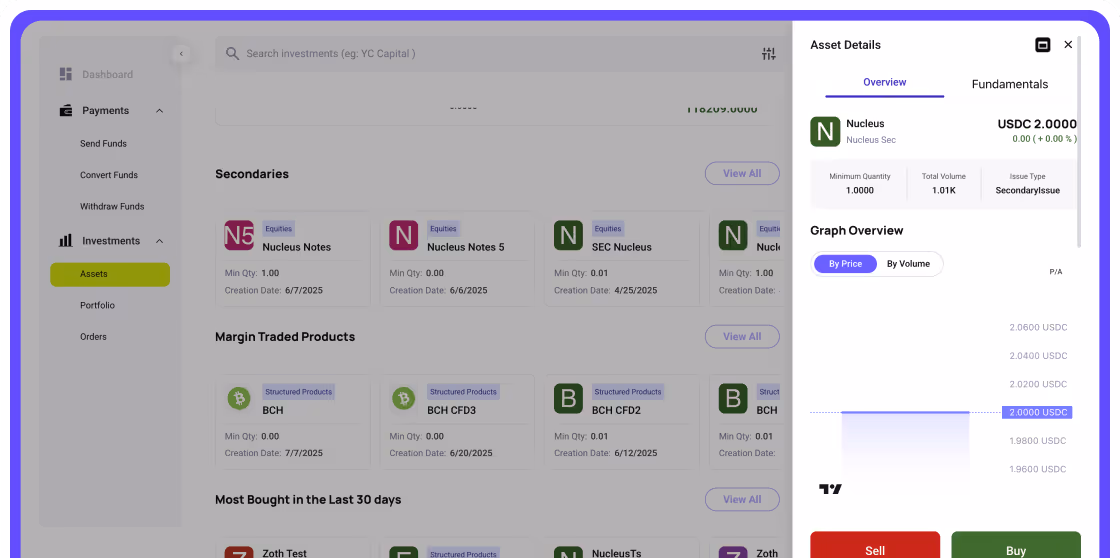The width and height of the screenshot is (1120, 558).
Task: View All Secondaries
Action: (742, 174)
